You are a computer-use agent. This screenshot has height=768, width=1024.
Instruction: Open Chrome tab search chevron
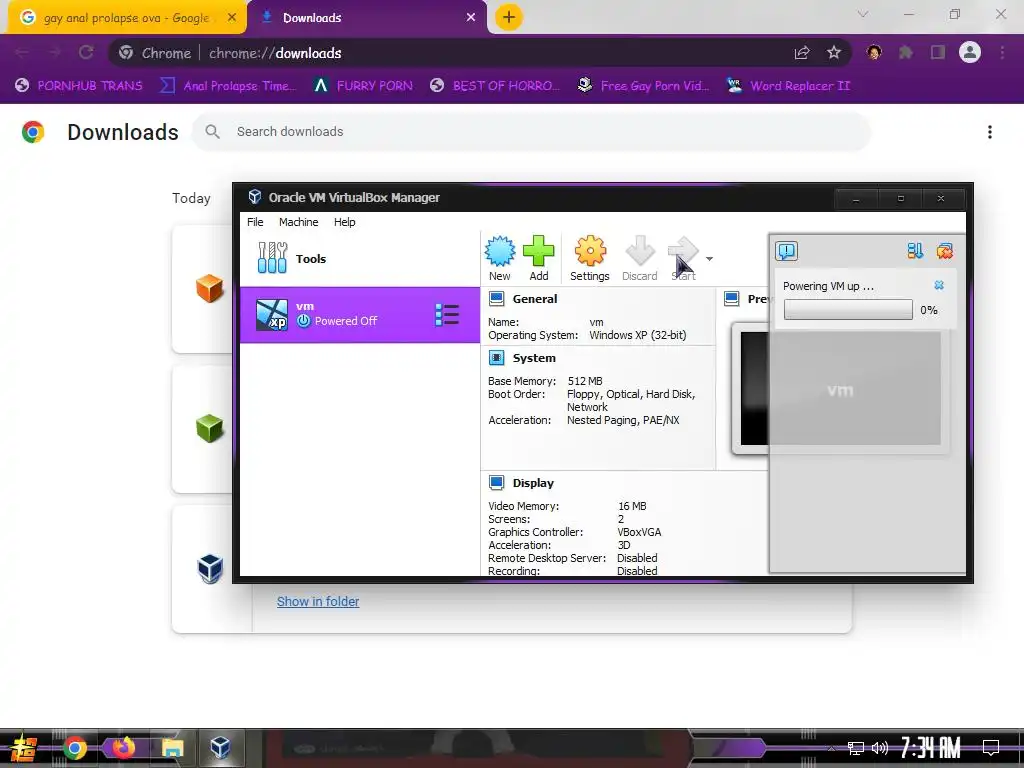pyautogui.click(x=863, y=14)
